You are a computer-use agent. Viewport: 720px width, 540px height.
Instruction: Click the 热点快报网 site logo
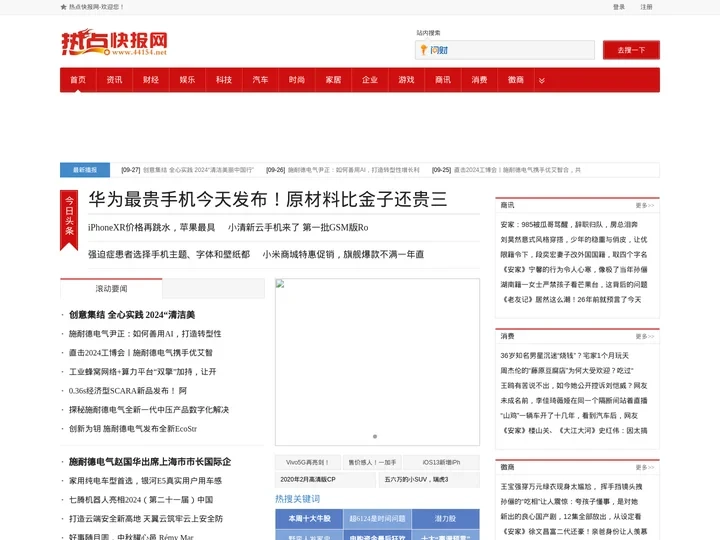click(x=114, y=42)
